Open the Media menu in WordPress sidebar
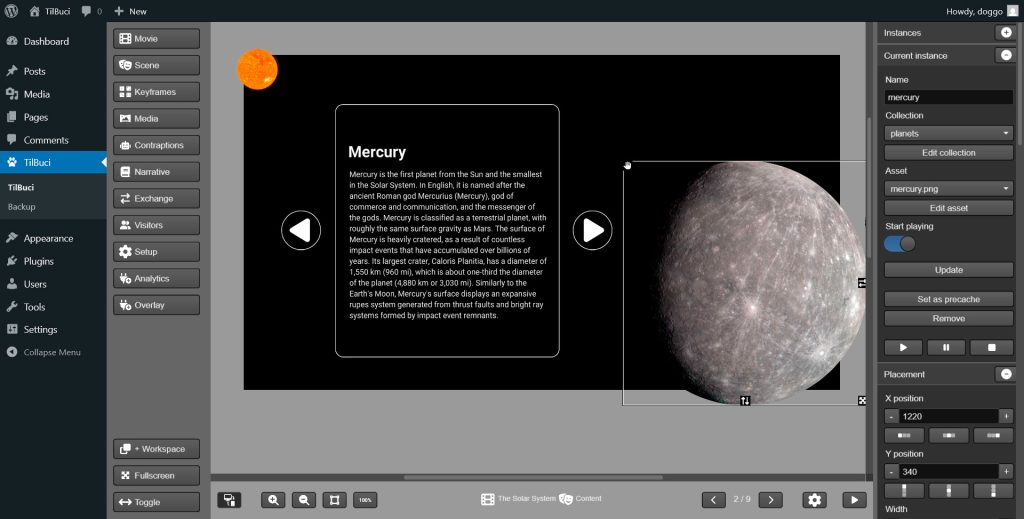Image resolution: width=1024 pixels, height=519 pixels. pyautogui.click(x=37, y=94)
